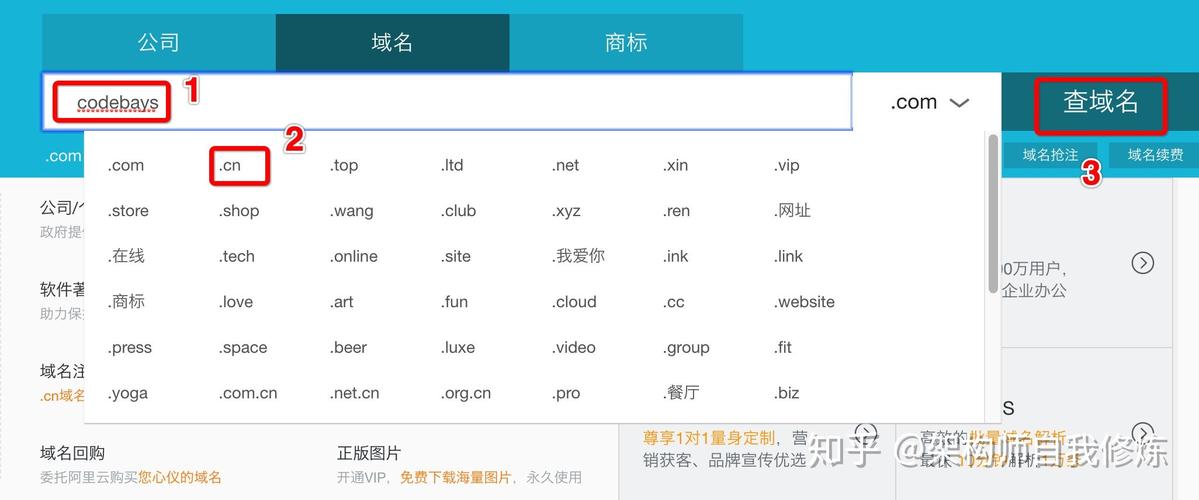Select the .餐厅 suffix
Screen dimensions: 1199x500
click(681, 394)
